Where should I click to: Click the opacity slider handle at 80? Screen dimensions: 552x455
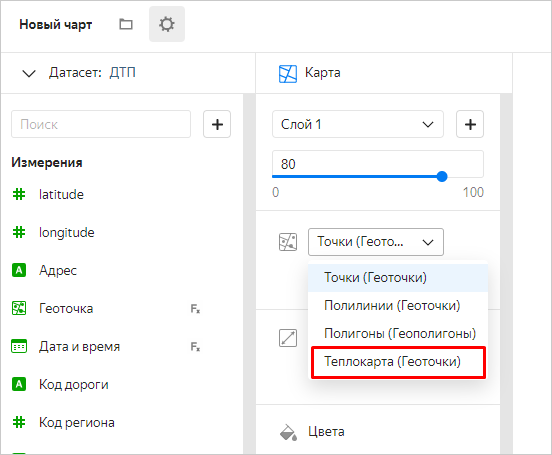point(442,176)
